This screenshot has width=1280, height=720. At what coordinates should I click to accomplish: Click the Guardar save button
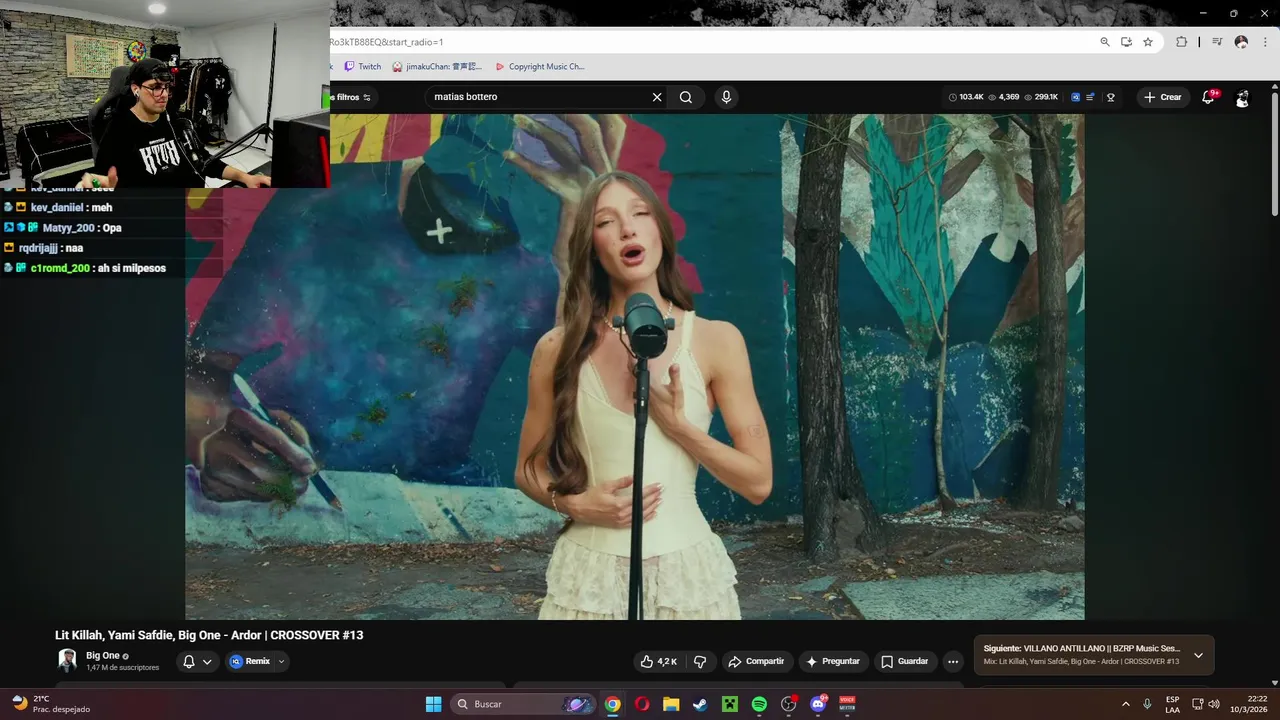click(904, 661)
